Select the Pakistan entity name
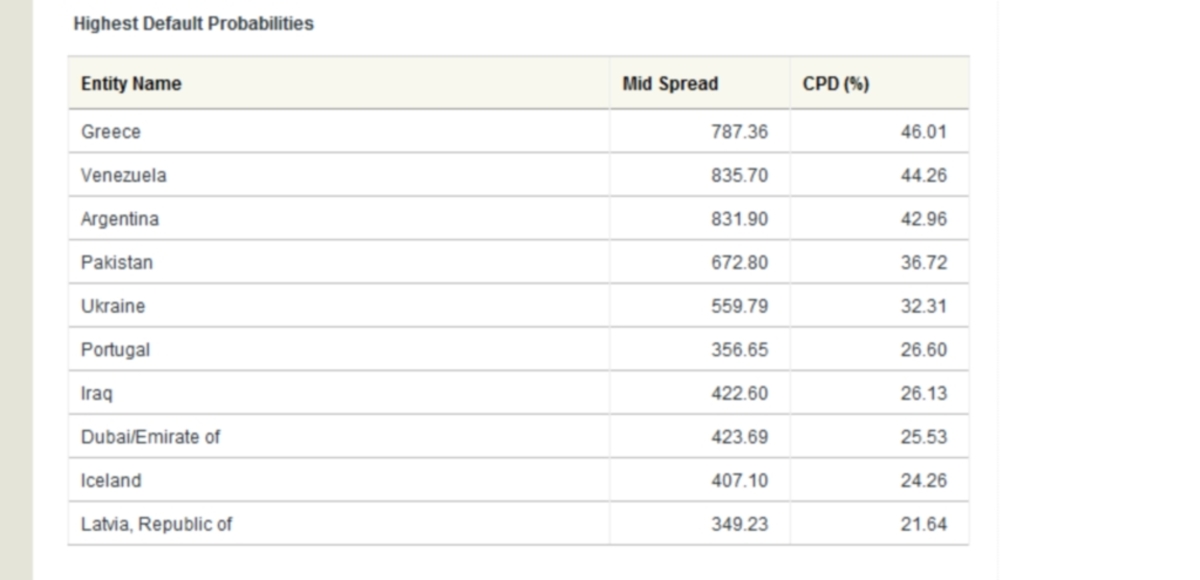 coord(117,263)
